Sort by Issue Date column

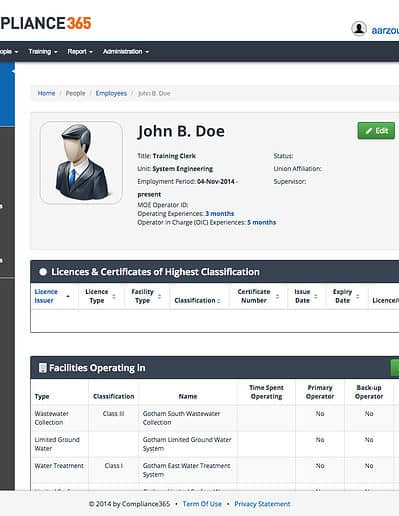click(x=306, y=296)
